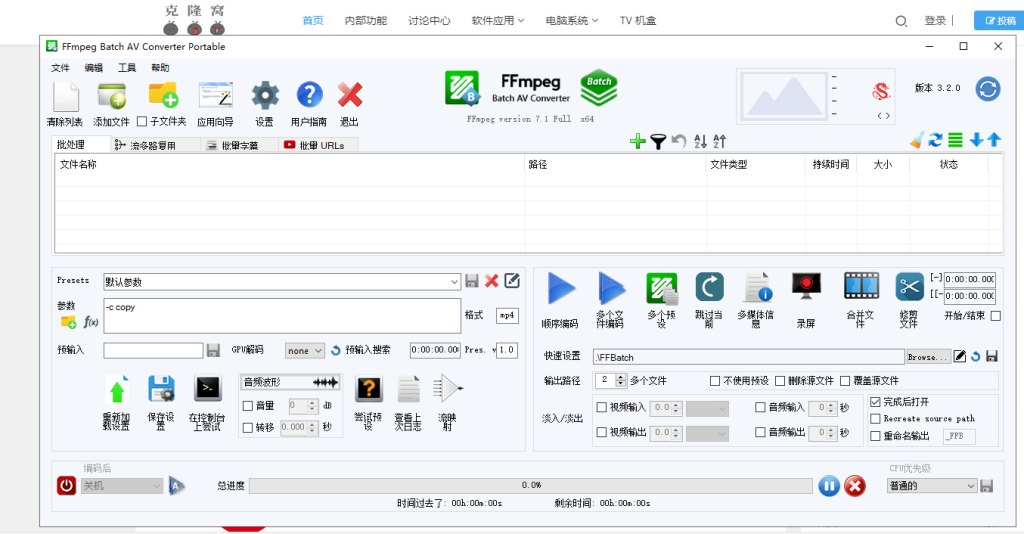
Task: Move the selected item down with blue arrow
Action: (x=976, y=140)
